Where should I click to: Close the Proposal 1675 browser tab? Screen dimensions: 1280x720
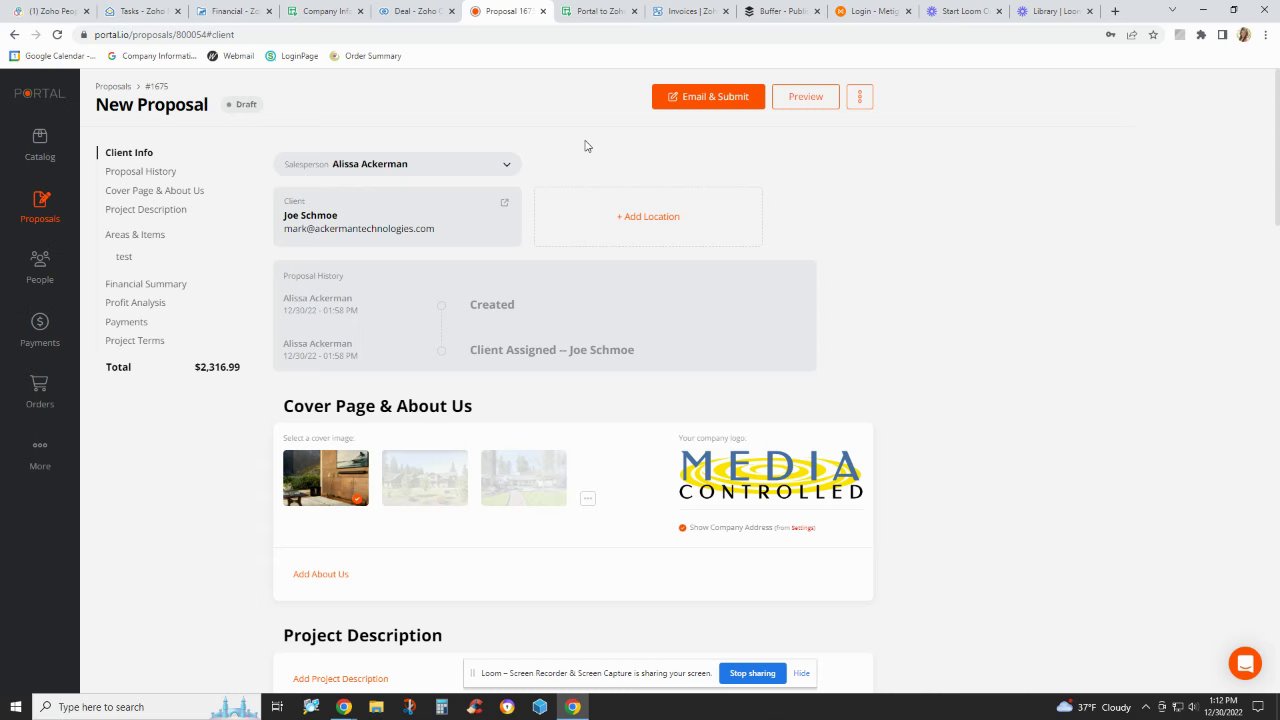[543, 11]
